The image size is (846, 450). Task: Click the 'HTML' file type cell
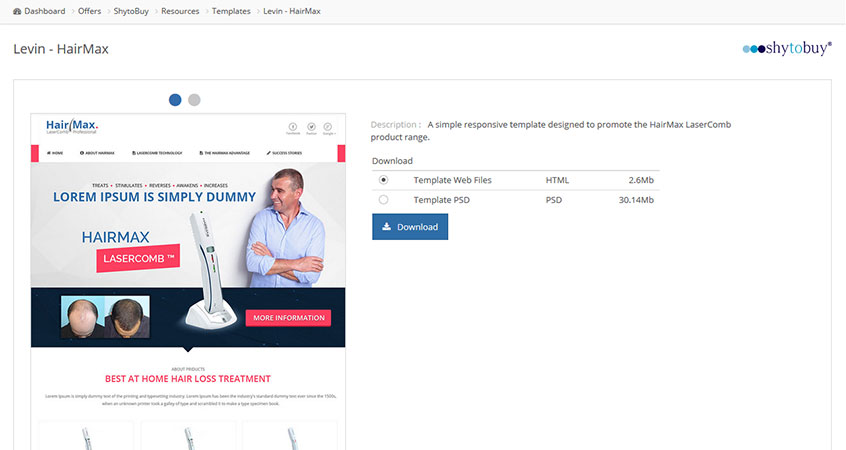[557, 180]
